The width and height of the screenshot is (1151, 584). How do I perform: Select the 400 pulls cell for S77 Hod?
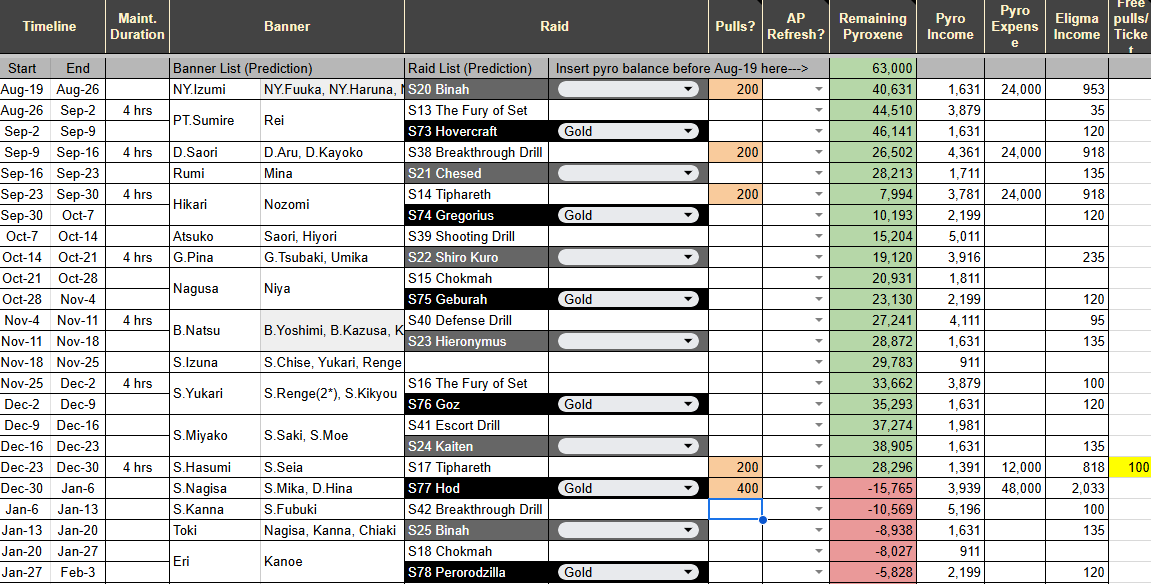pyautogui.click(x=736, y=489)
